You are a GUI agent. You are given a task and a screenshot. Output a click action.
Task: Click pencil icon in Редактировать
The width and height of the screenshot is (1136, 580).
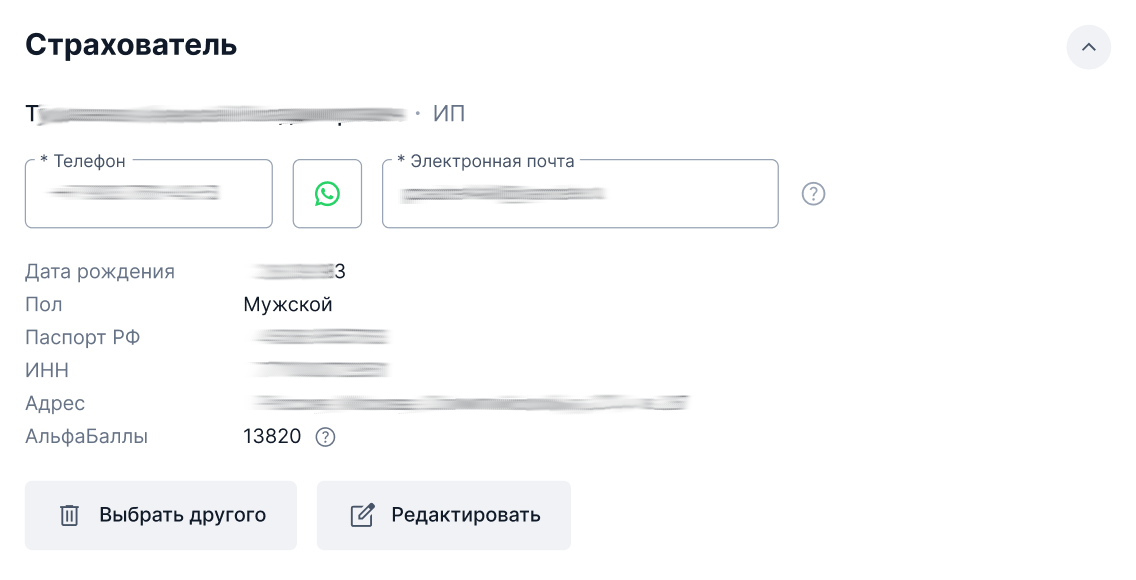click(362, 516)
